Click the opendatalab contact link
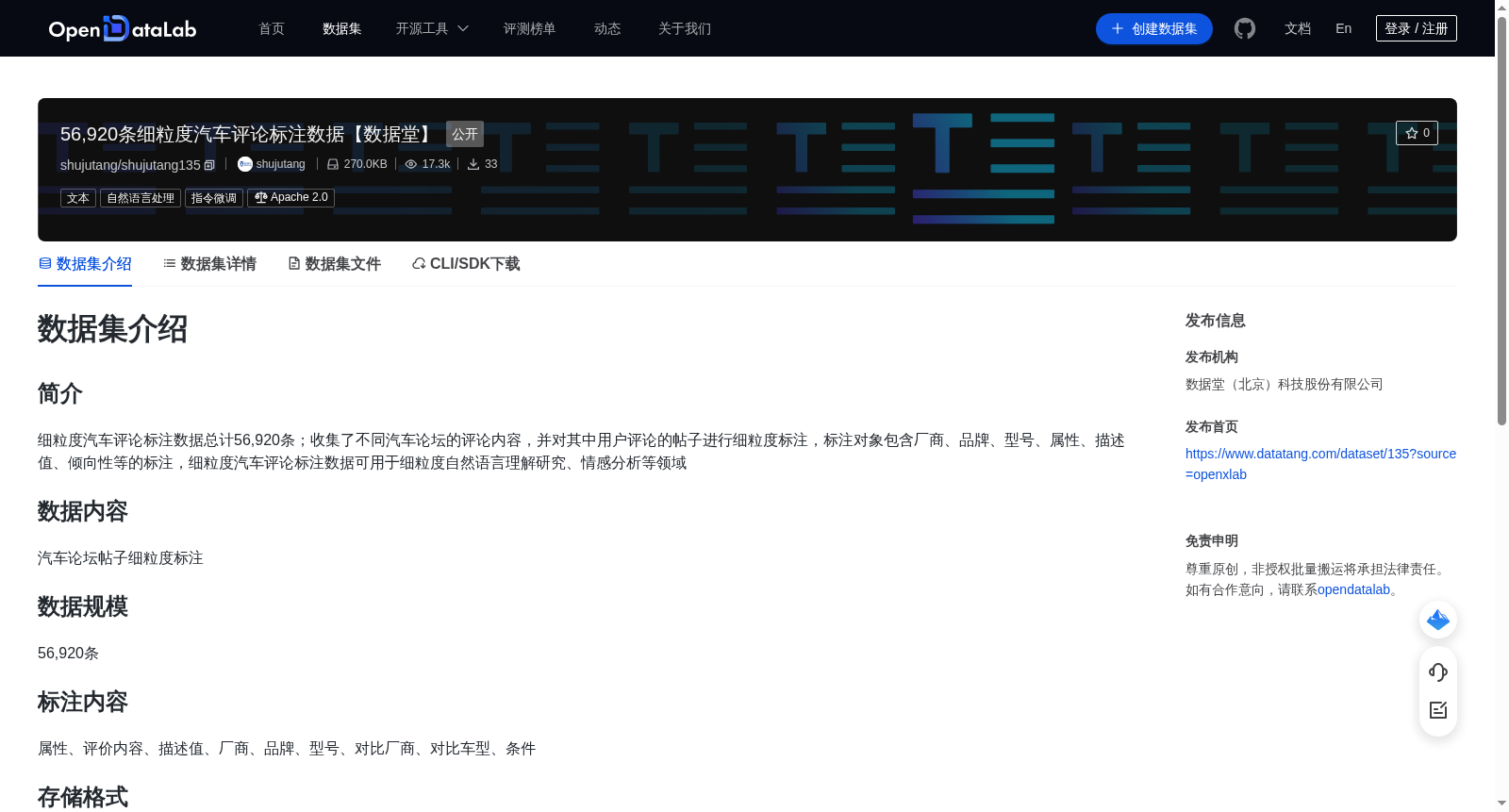Image resolution: width=1509 pixels, height=812 pixels. (x=1353, y=589)
